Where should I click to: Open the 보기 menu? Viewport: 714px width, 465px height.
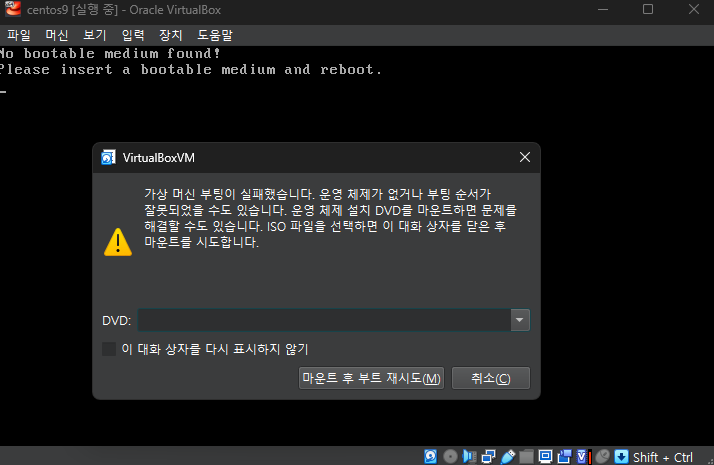pyautogui.click(x=95, y=35)
